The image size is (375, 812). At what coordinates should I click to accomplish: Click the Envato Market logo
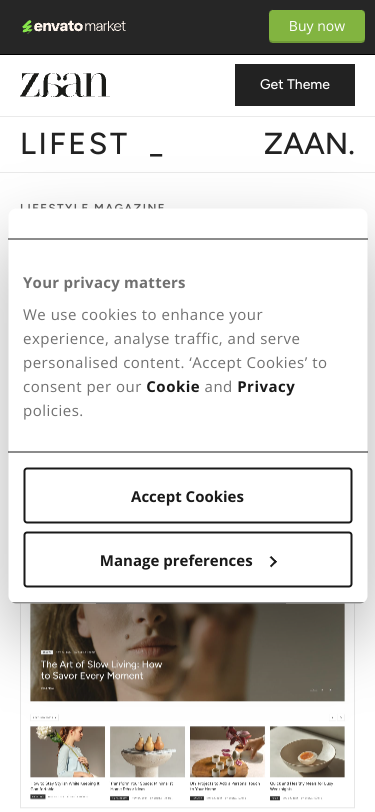74,26
